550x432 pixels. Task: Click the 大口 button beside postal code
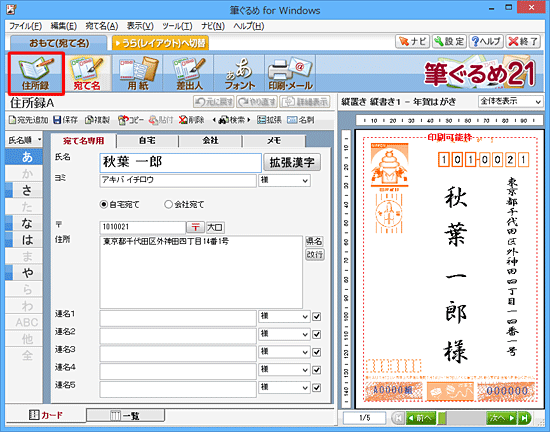(215, 227)
